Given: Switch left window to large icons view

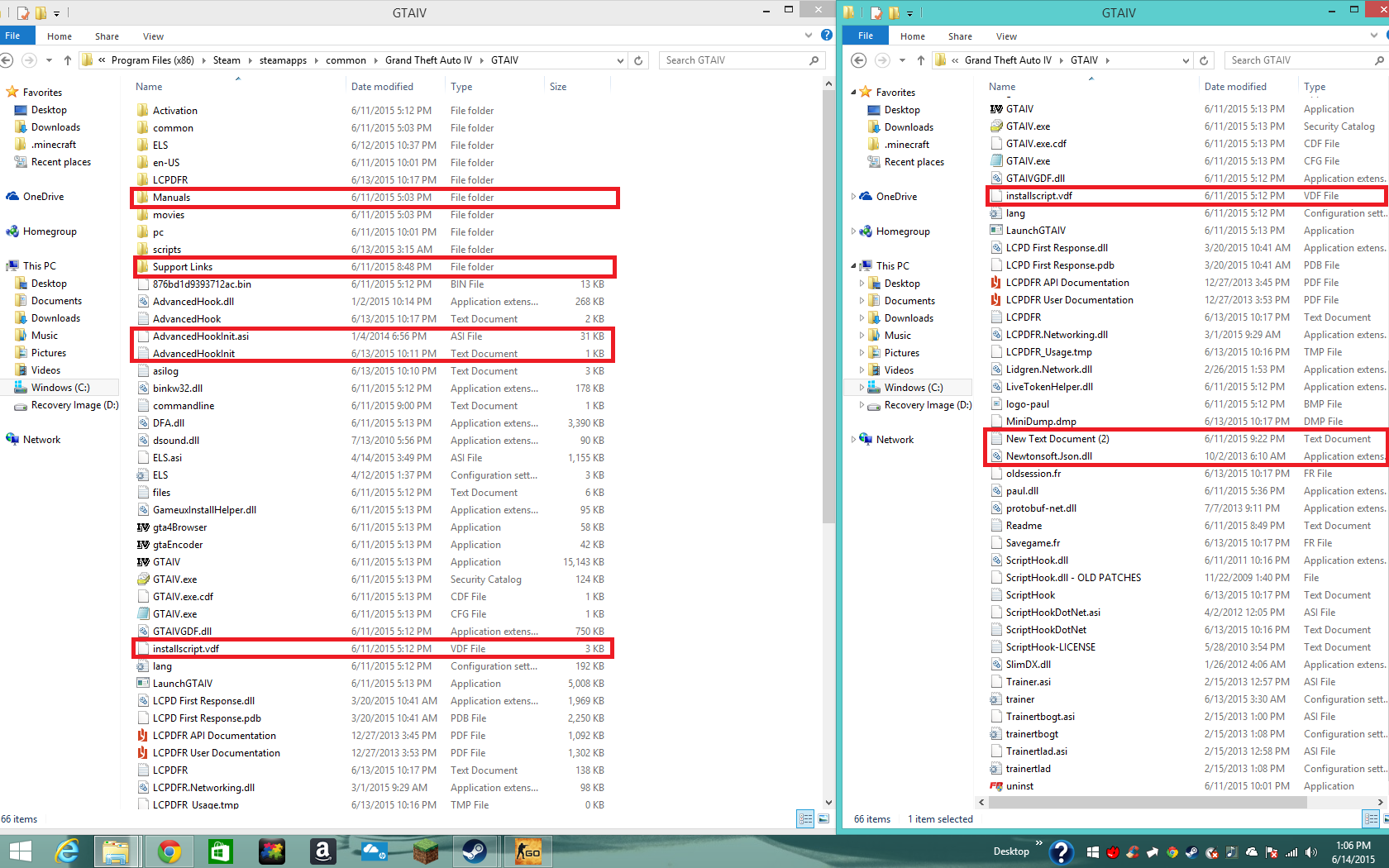Looking at the screenshot, I should (x=823, y=819).
